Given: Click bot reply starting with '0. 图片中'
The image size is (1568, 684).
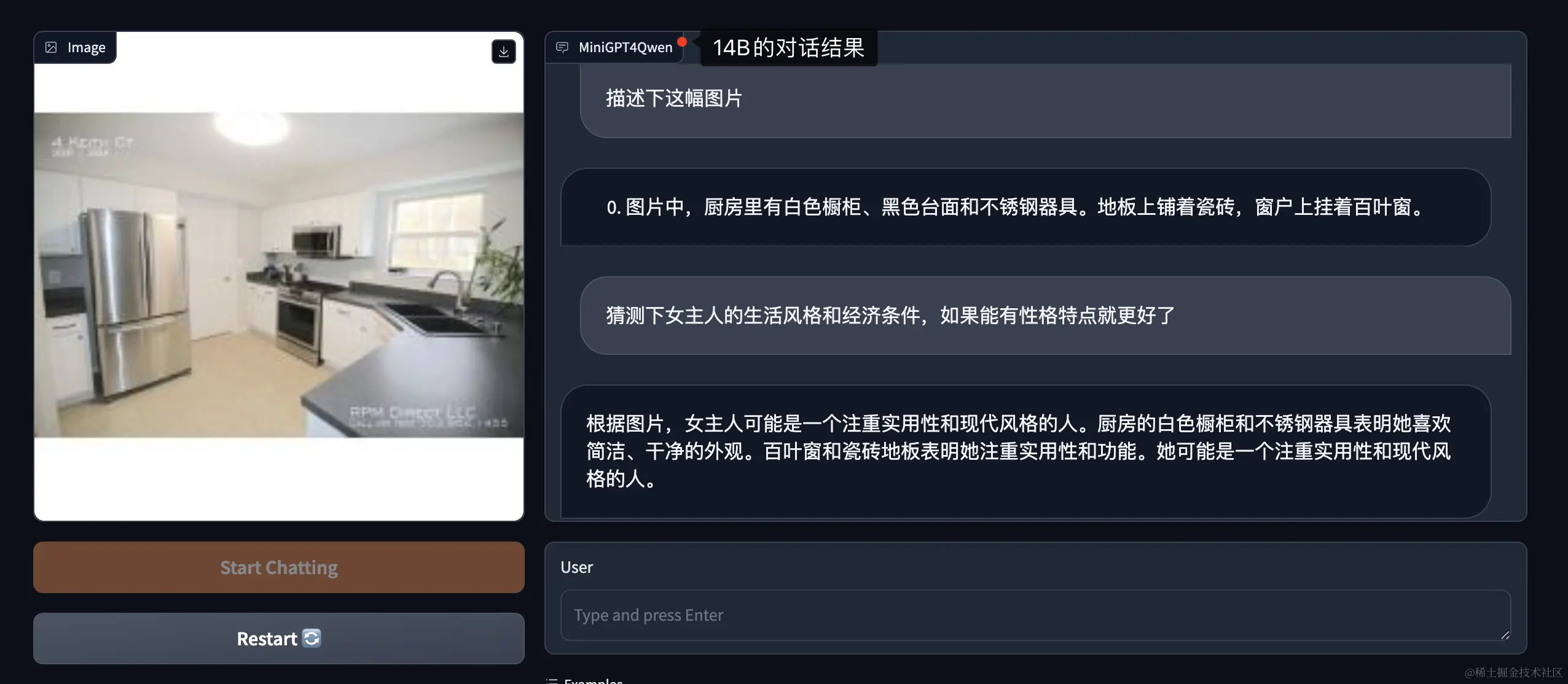Looking at the screenshot, I should pos(1025,208).
